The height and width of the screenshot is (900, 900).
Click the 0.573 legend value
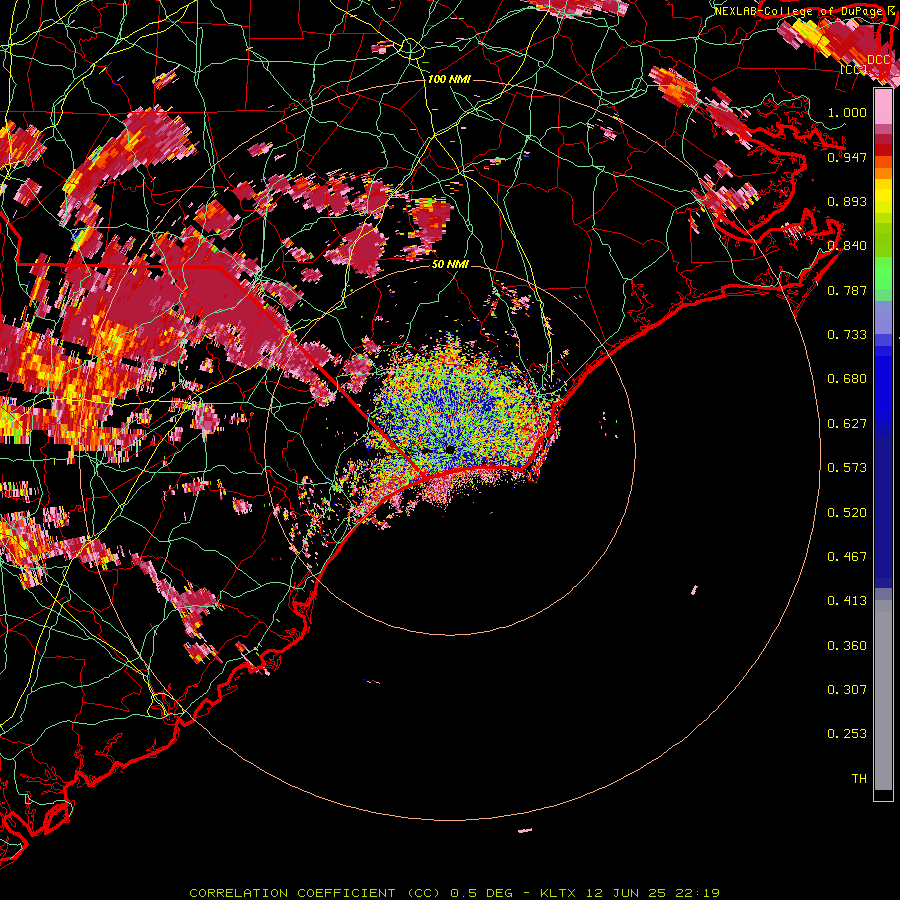(847, 468)
